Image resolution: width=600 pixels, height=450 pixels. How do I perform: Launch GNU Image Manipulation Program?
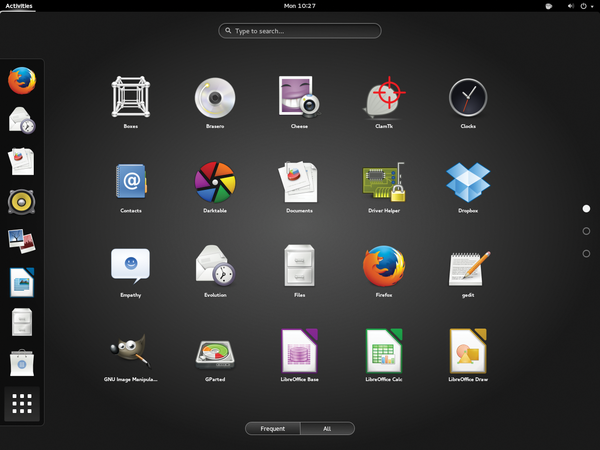click(130, 351)
